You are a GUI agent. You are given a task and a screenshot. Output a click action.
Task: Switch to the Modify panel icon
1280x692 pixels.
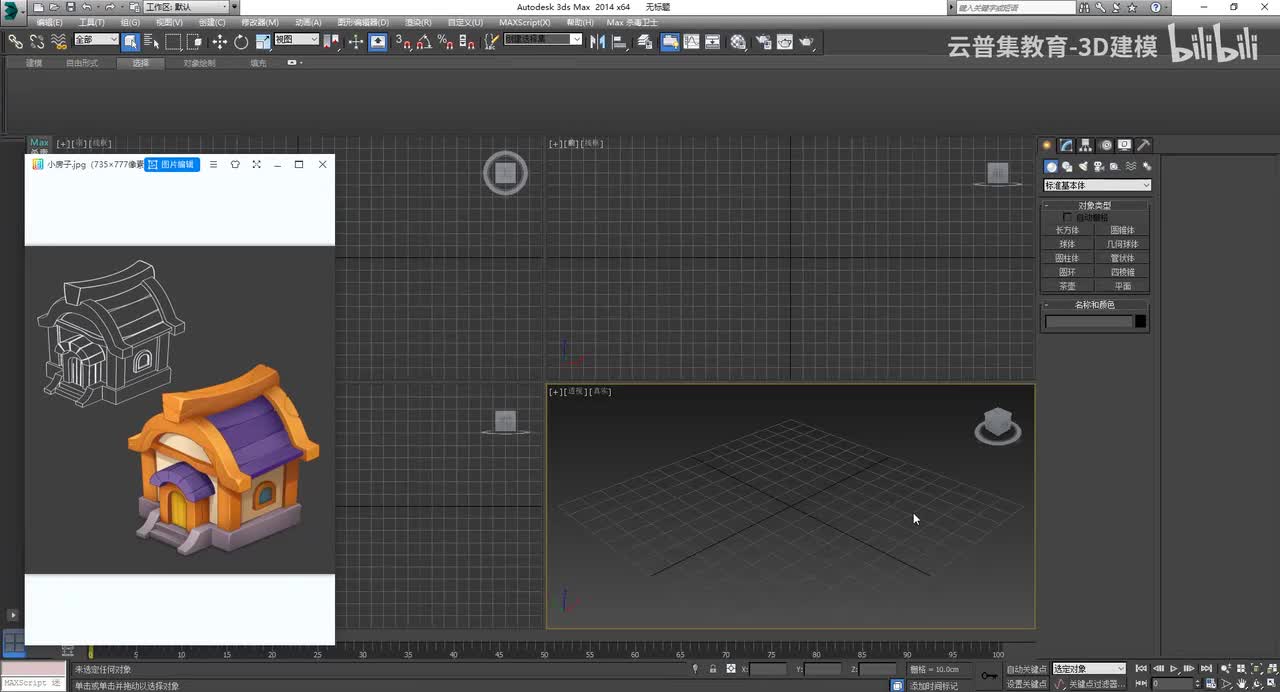point(1066,145)
